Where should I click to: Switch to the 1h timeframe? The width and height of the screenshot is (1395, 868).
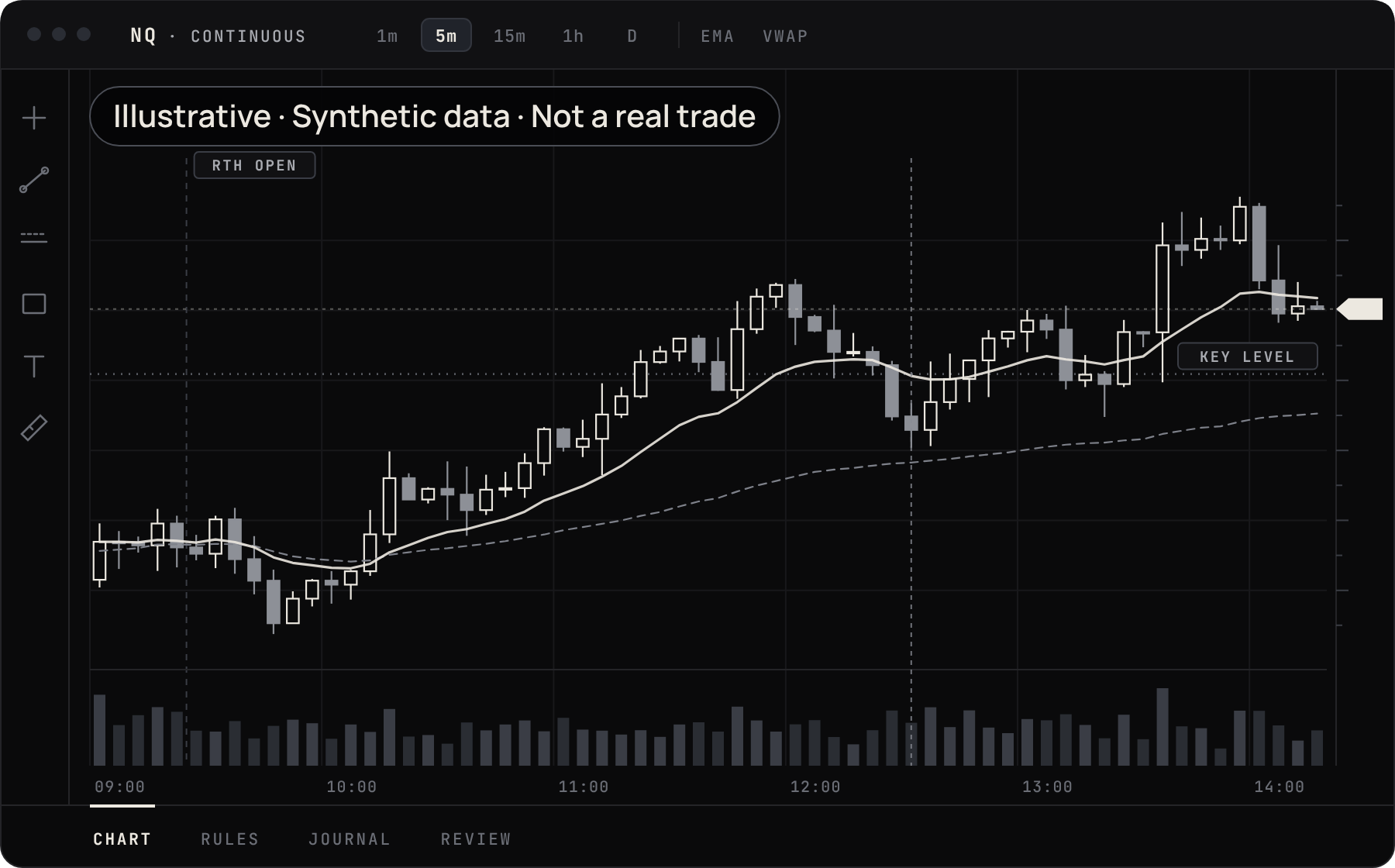pos(573,36)
